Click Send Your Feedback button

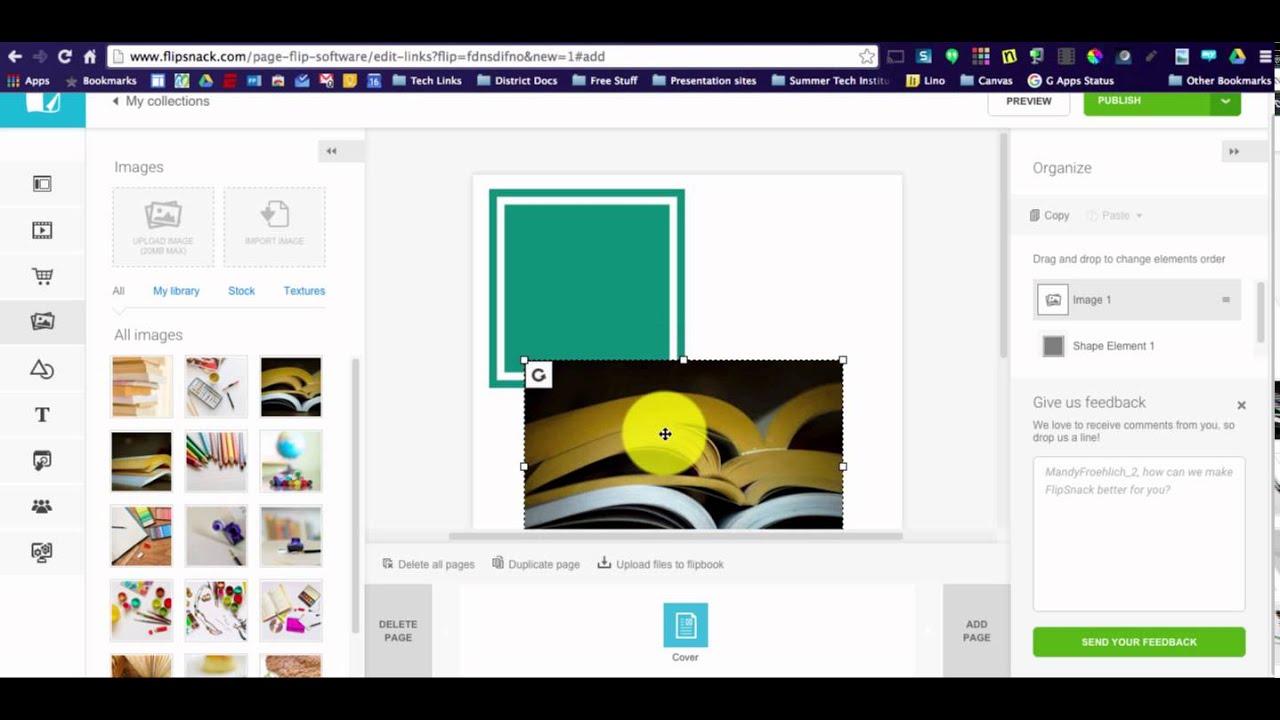1139,642
